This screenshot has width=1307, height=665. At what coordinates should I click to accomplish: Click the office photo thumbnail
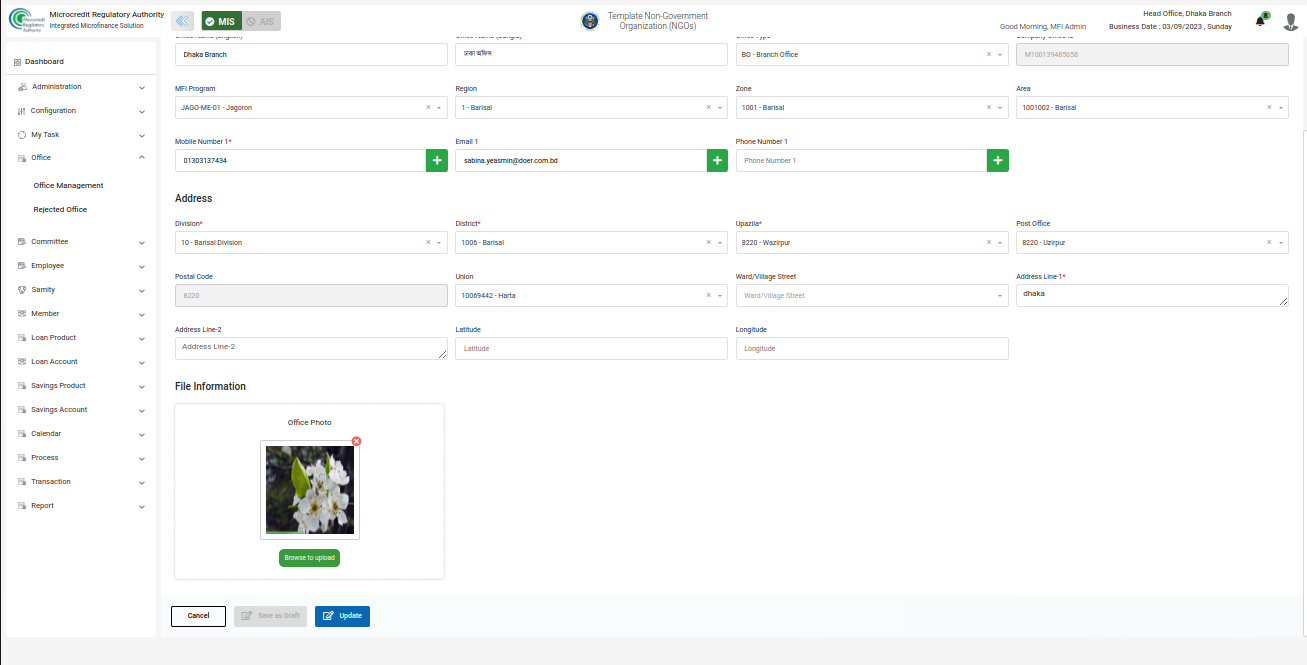(x=309, y=490)
